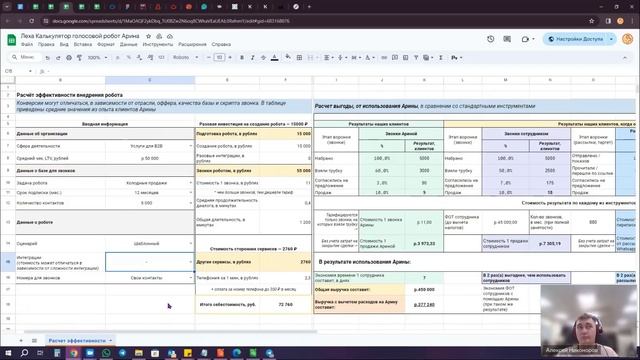
Task: Add a comment via the toolbar
Action: point(395,58)
